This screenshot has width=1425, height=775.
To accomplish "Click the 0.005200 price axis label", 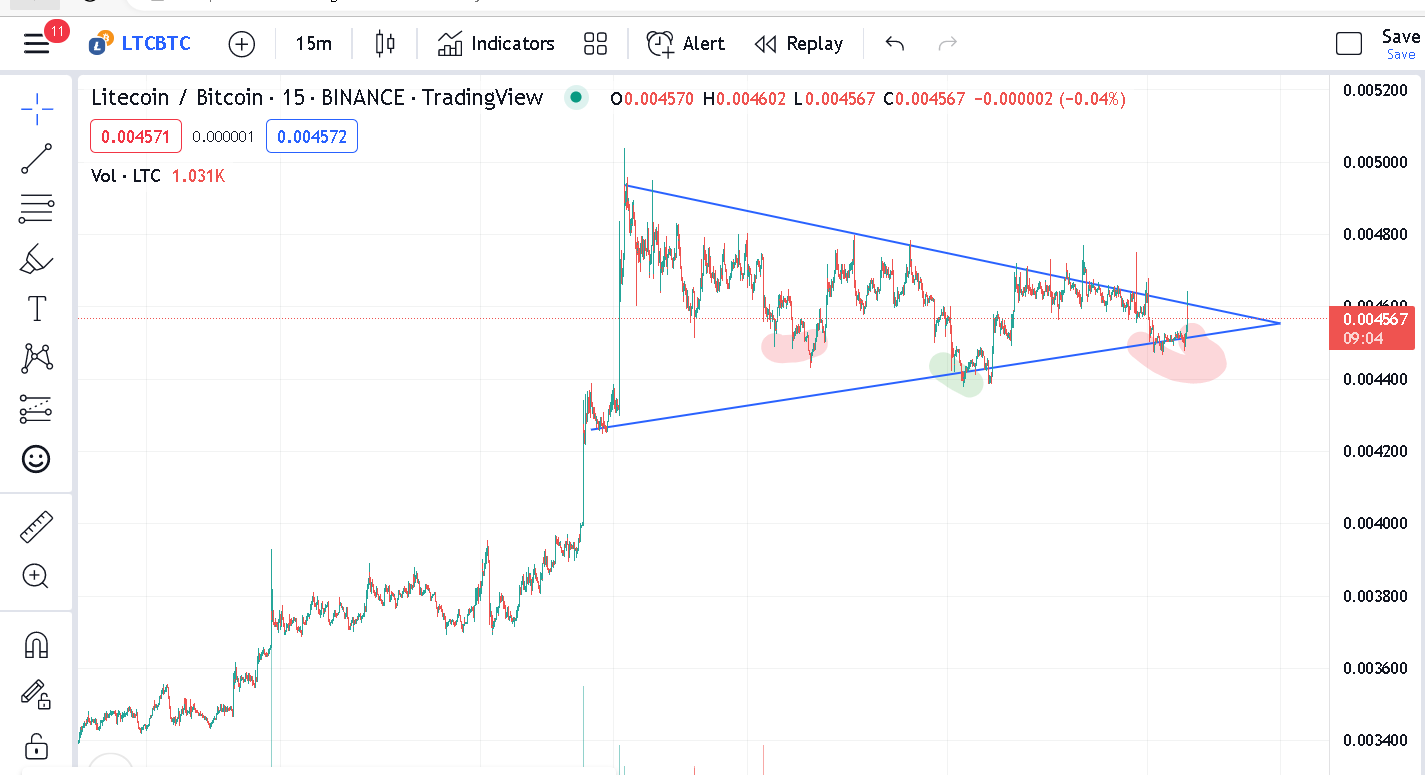I will click(x=1375, y=90).
